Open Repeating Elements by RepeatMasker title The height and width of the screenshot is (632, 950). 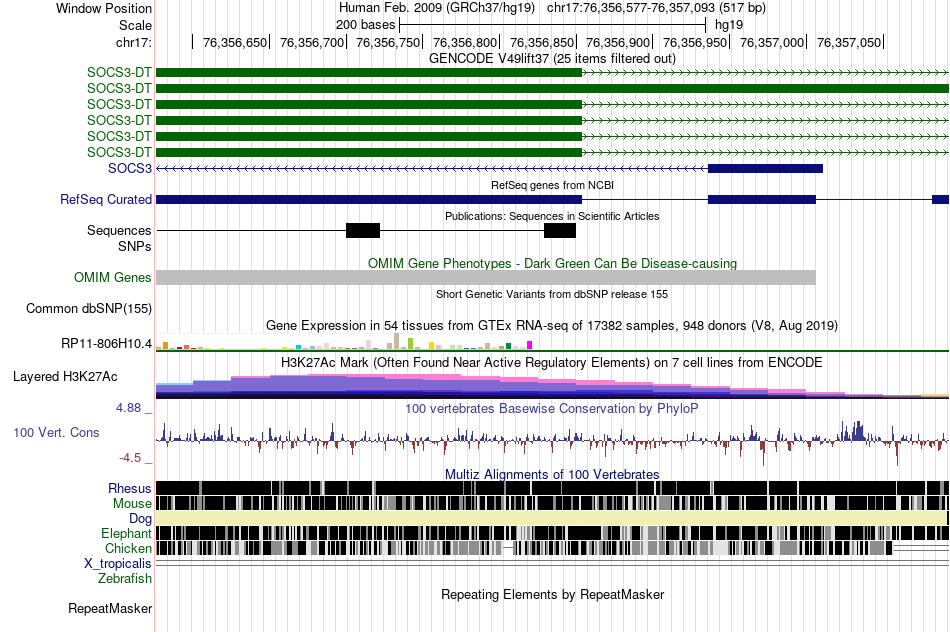click(x=553, y=594)
